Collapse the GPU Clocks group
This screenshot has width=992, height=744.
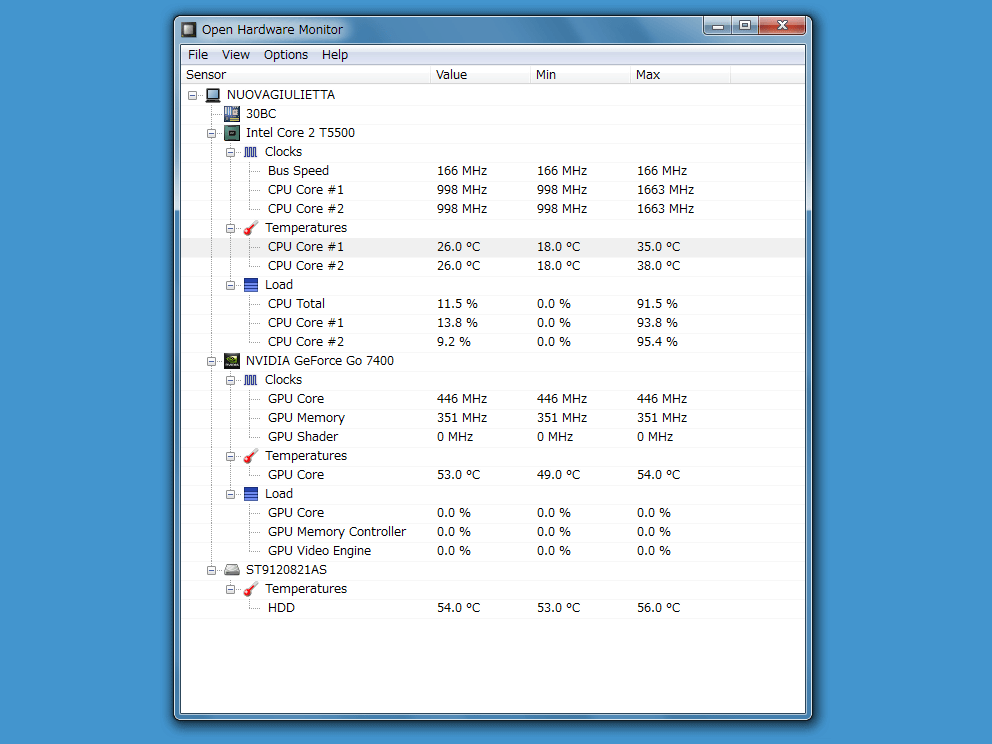[x=230, y=380]
